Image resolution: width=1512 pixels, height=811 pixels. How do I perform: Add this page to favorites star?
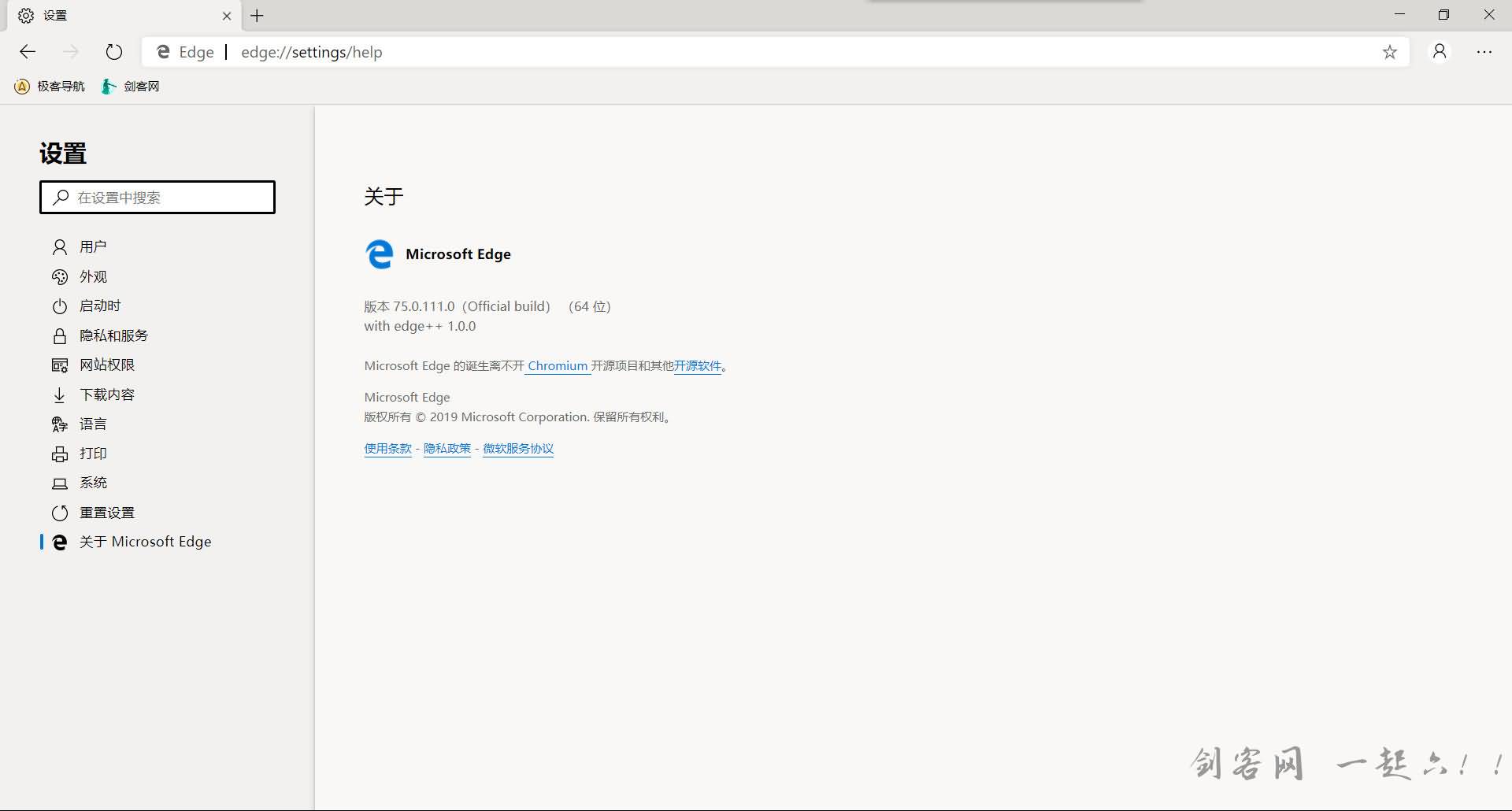(x=1390, y=52)
